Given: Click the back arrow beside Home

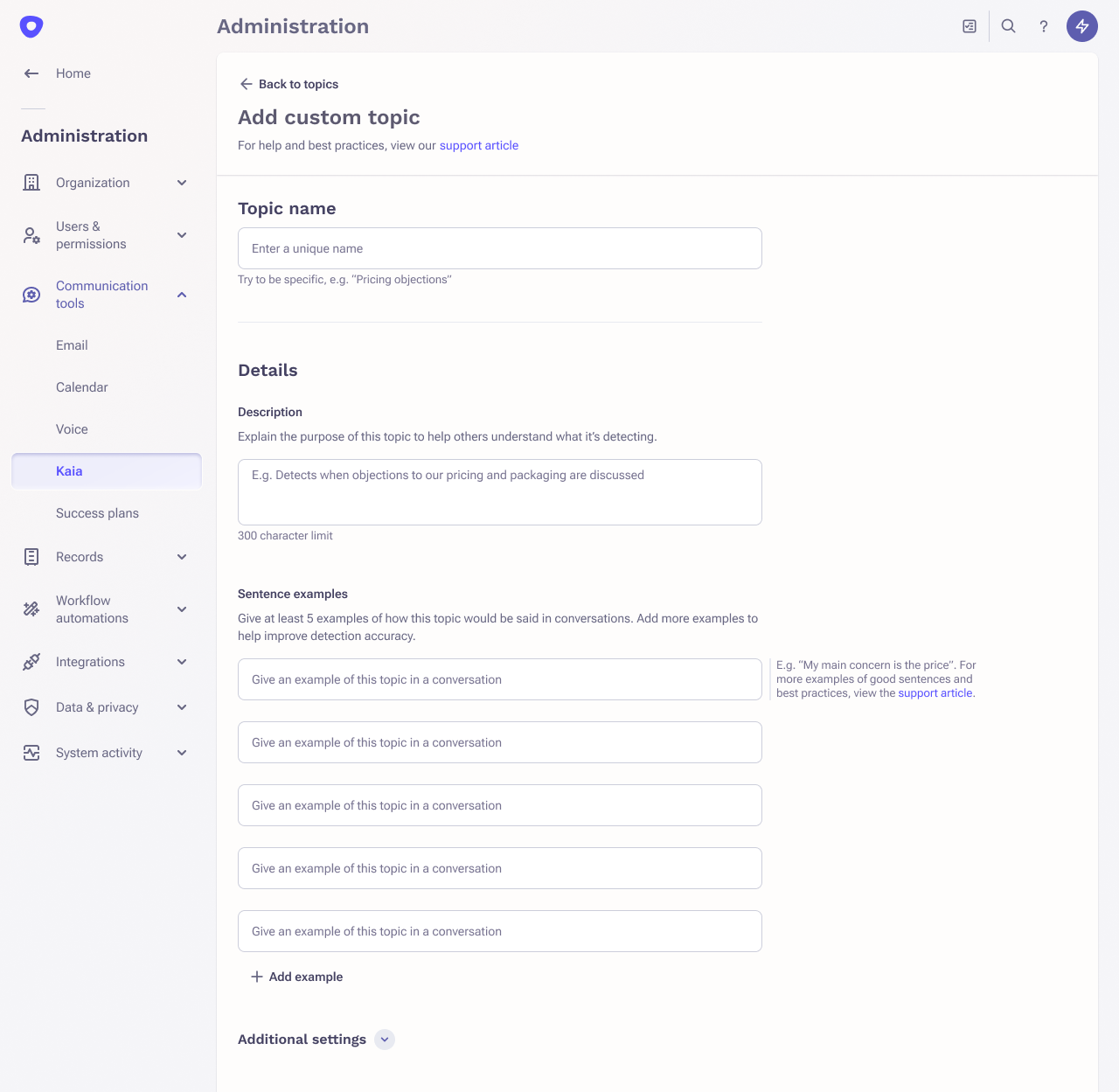Looking at the screenshot, I should (x=31, y=73).
